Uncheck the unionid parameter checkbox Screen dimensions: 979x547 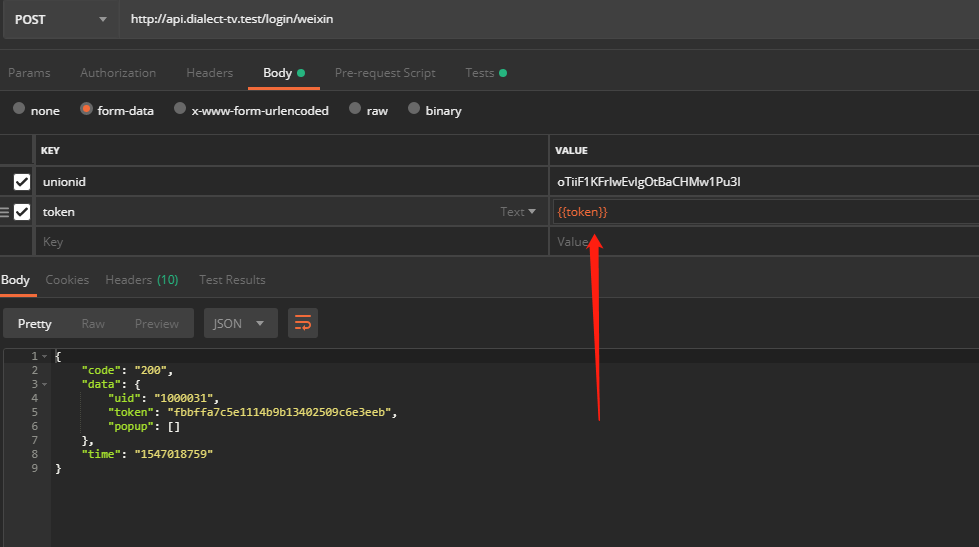coord(22,182)
